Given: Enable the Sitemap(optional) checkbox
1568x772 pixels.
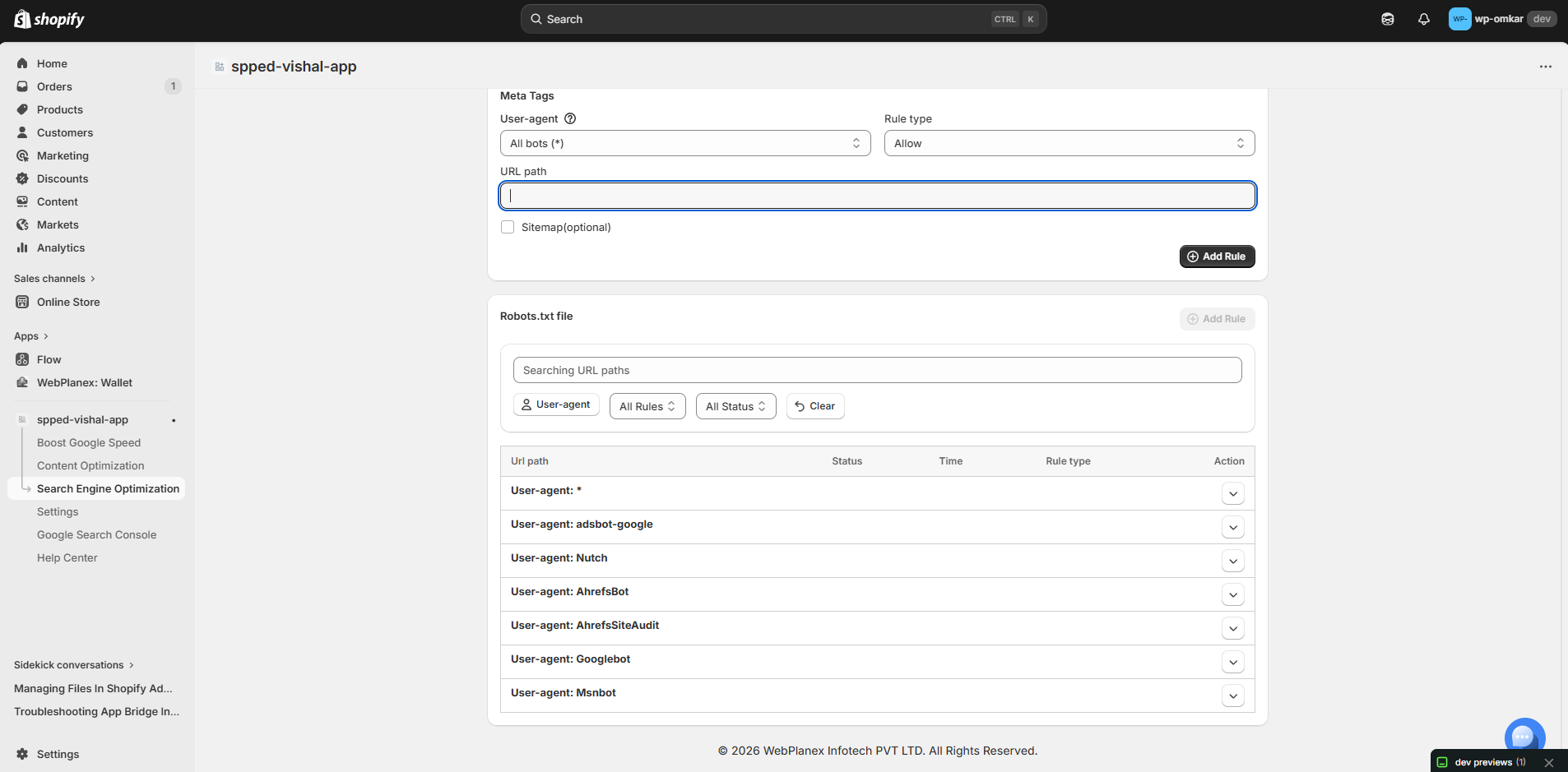Looking at the screenshot, I should (508, 227).
